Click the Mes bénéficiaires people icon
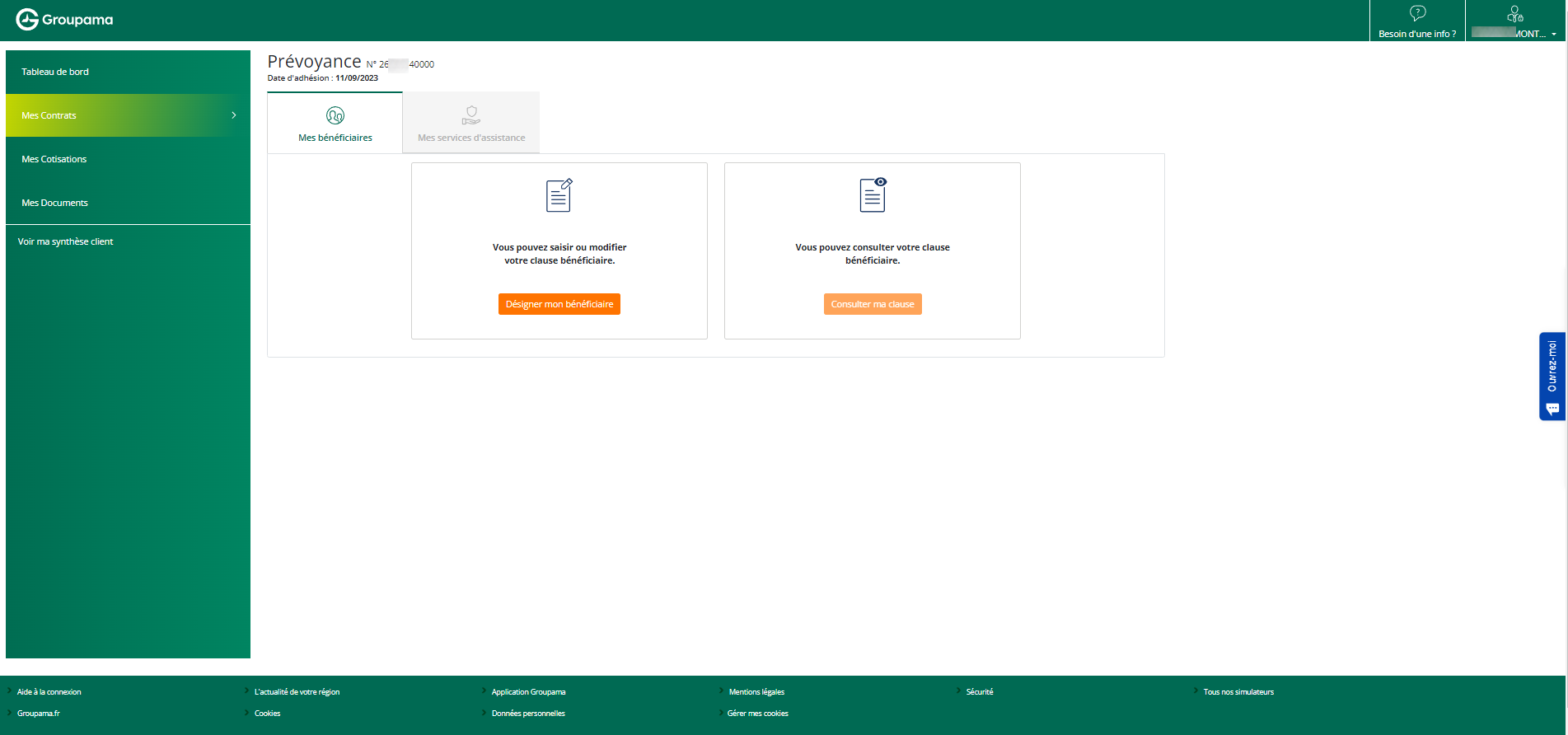 [335, 115]
